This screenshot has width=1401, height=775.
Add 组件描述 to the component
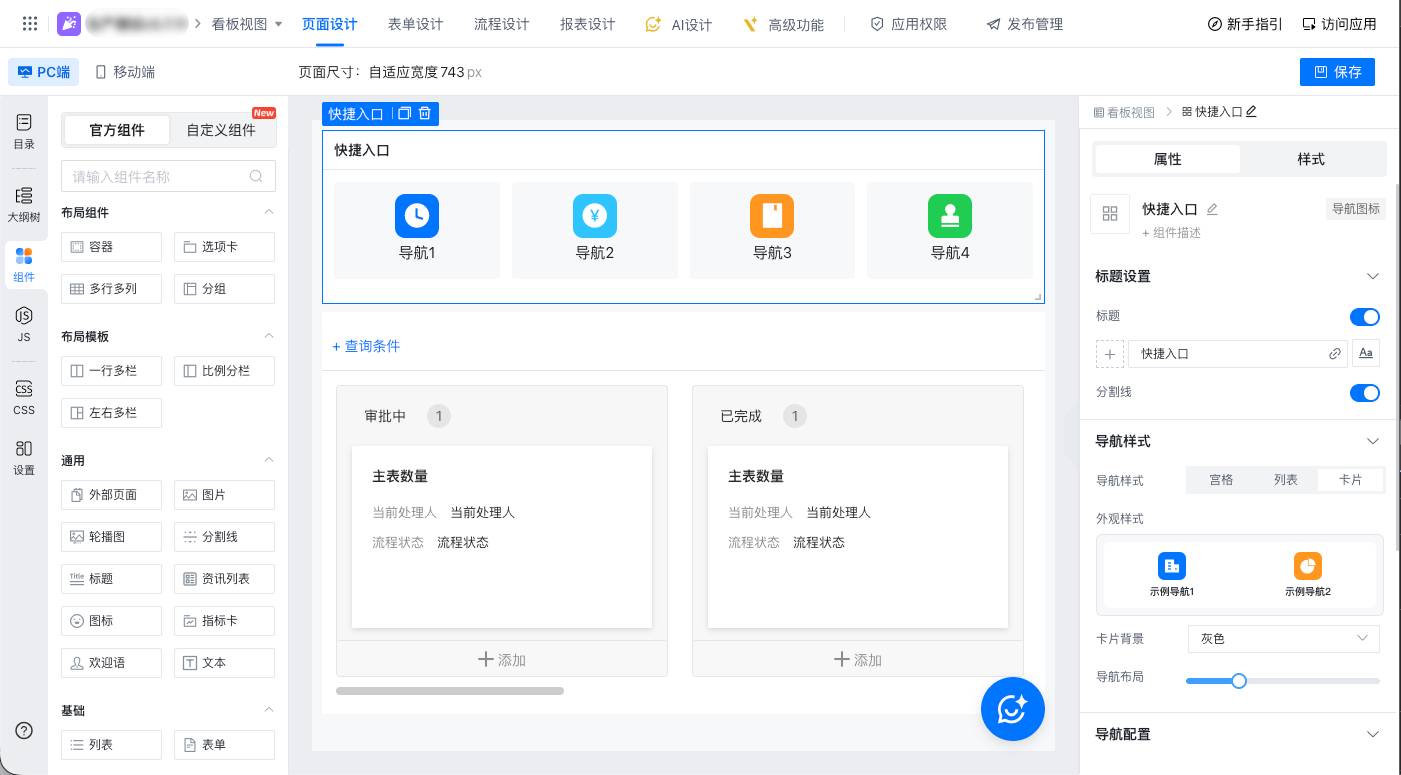1171,233
